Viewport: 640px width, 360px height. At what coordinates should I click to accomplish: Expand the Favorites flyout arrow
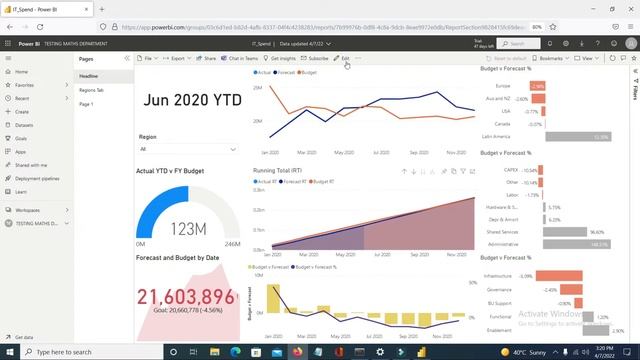(x=67, y=85)
